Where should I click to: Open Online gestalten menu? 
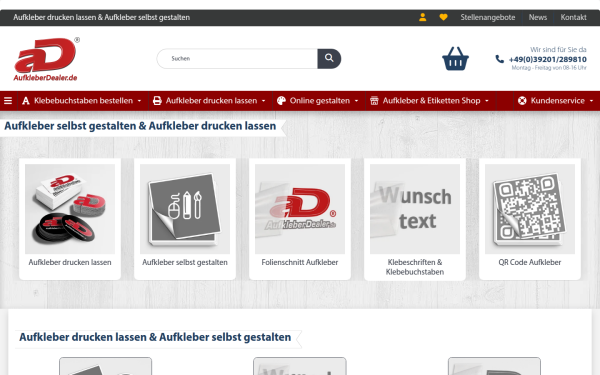[320, 101]
